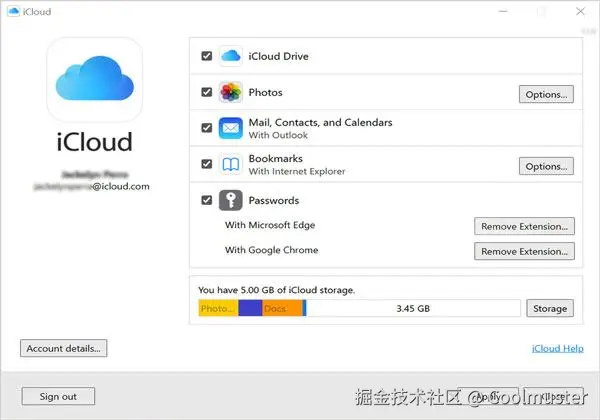This screenshot has height=420, width=600.
Task: Click the large iCloud logo
Action: pos(95,79)
